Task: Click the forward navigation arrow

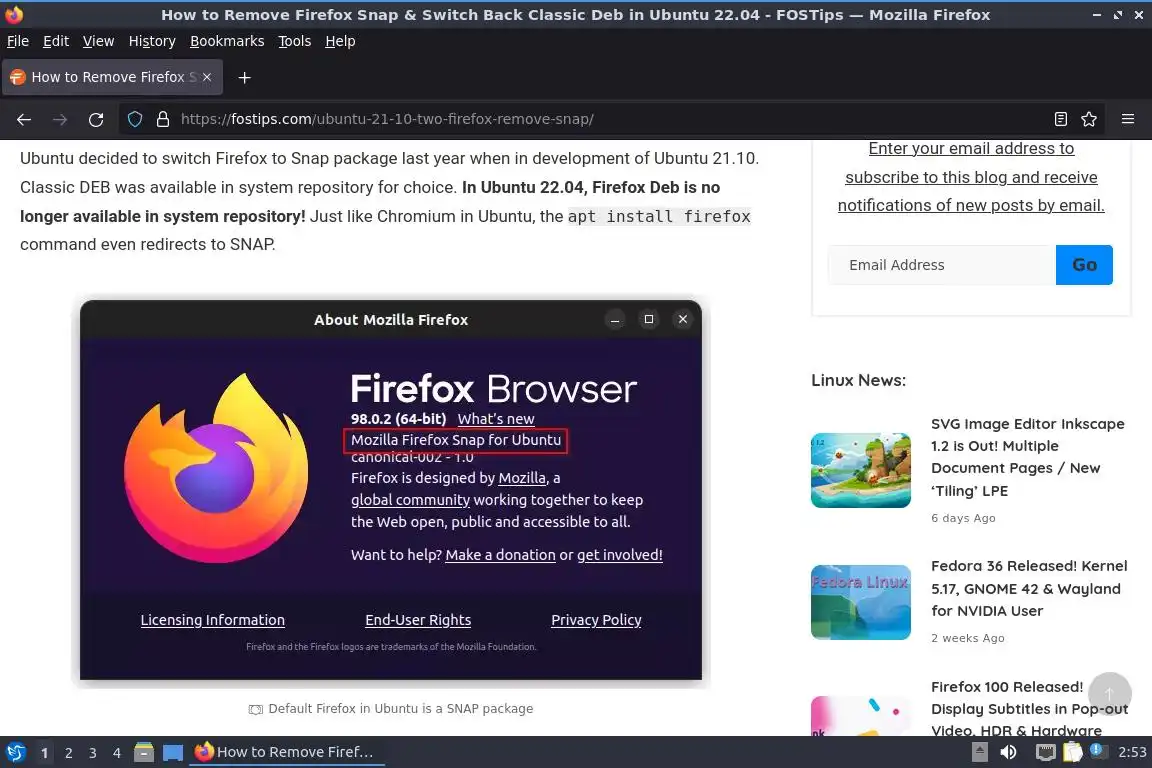Action: click(60, 119)
